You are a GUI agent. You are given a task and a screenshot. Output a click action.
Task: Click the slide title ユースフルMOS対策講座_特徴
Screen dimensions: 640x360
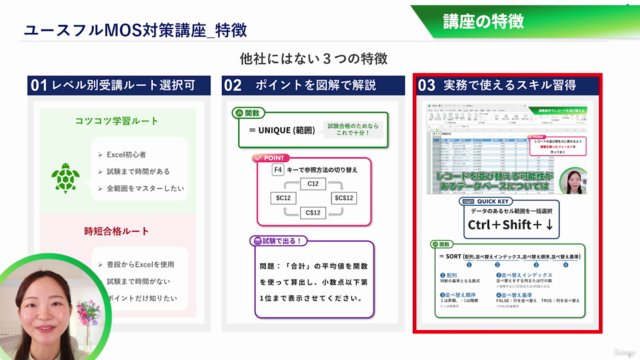click(135, 30)
